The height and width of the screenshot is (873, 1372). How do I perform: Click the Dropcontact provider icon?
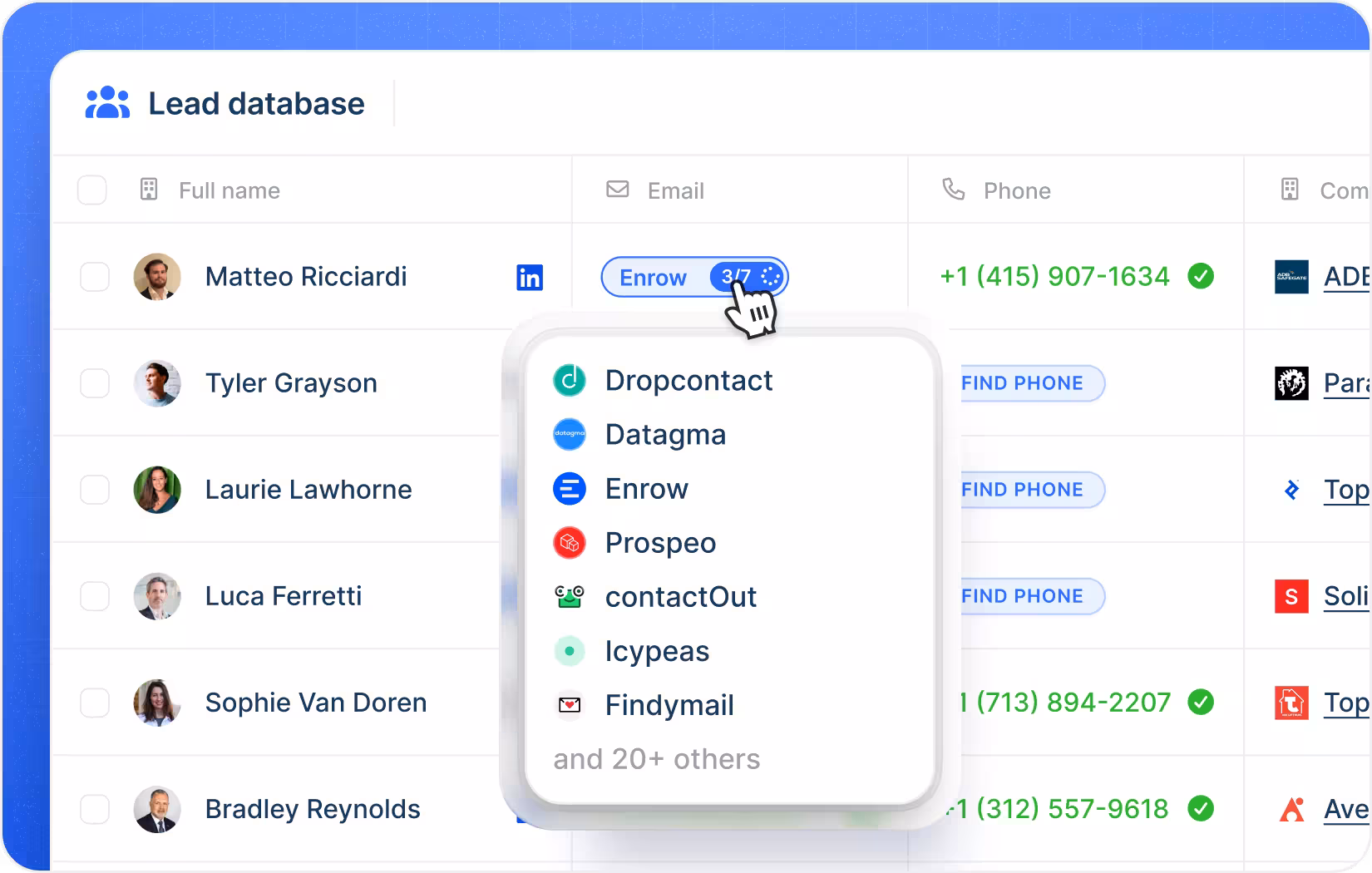tap(570, 381)
